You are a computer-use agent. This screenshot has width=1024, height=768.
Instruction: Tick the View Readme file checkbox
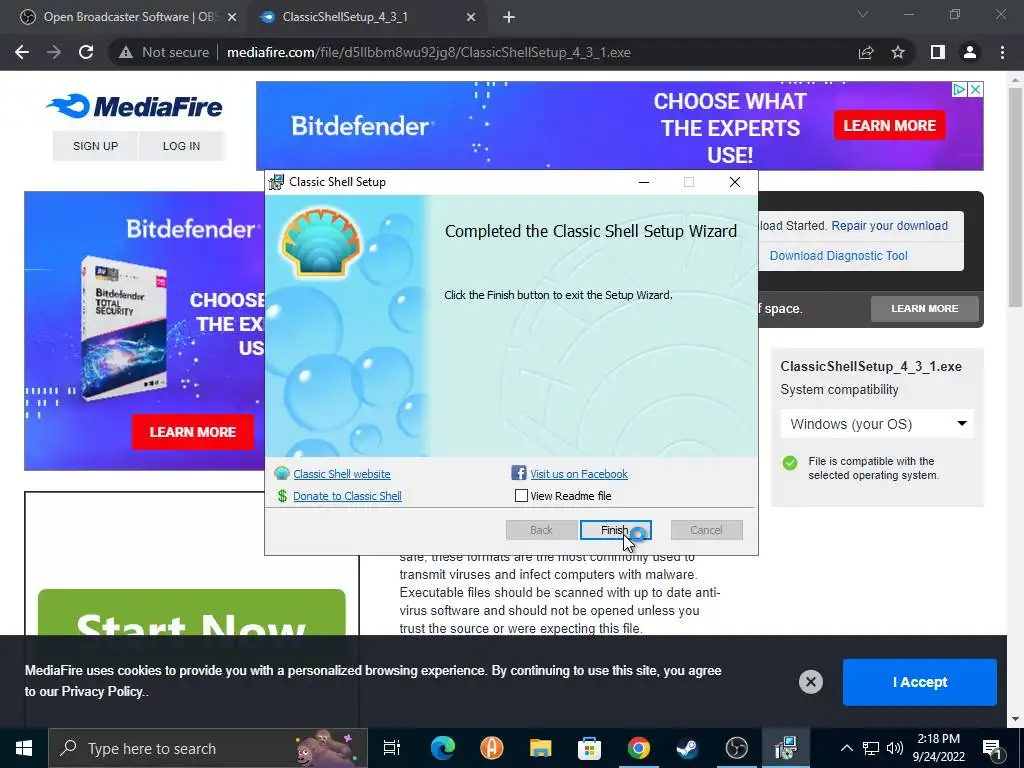pos(521,496)
